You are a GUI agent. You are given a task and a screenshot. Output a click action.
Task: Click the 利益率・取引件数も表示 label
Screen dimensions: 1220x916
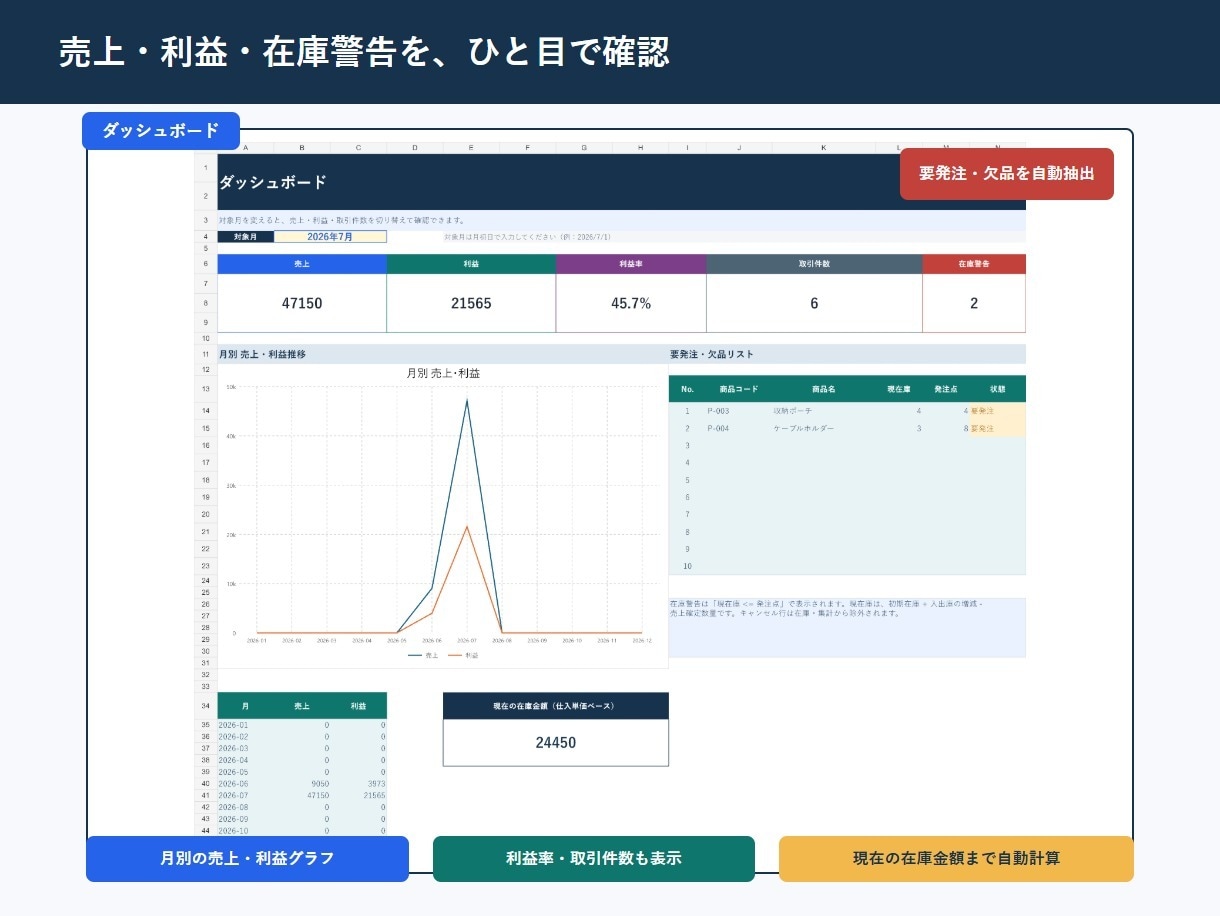coord(594,859)
